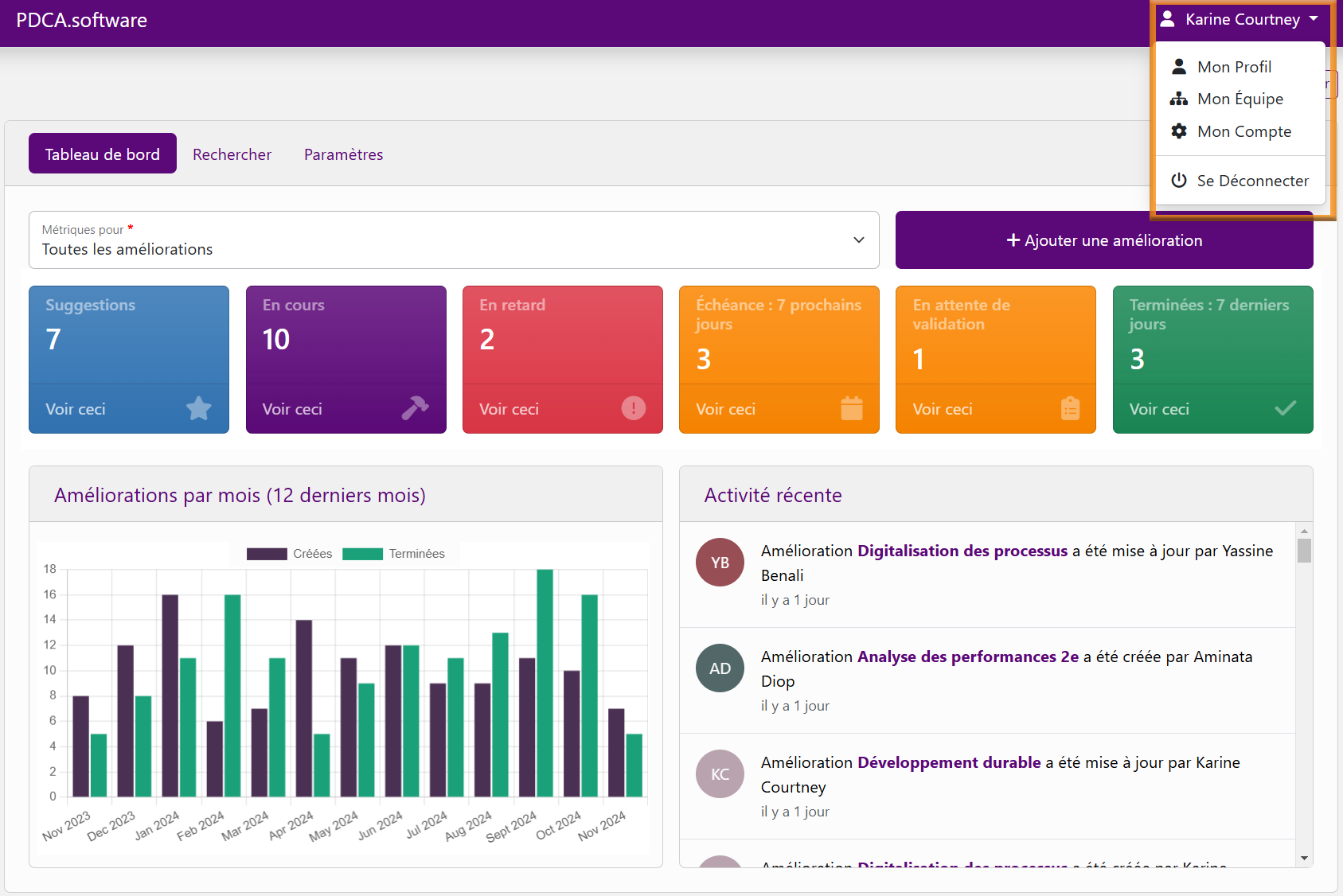Click the activity list scroll down arrow

(x=1304, y=858)
